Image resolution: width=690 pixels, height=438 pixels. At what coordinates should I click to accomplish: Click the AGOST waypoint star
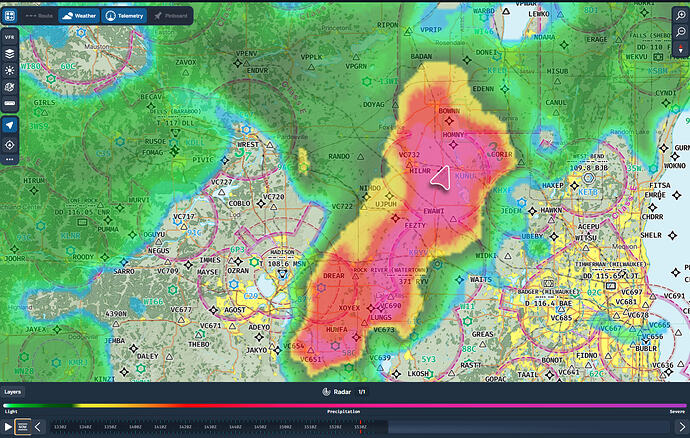coord(214,310)
